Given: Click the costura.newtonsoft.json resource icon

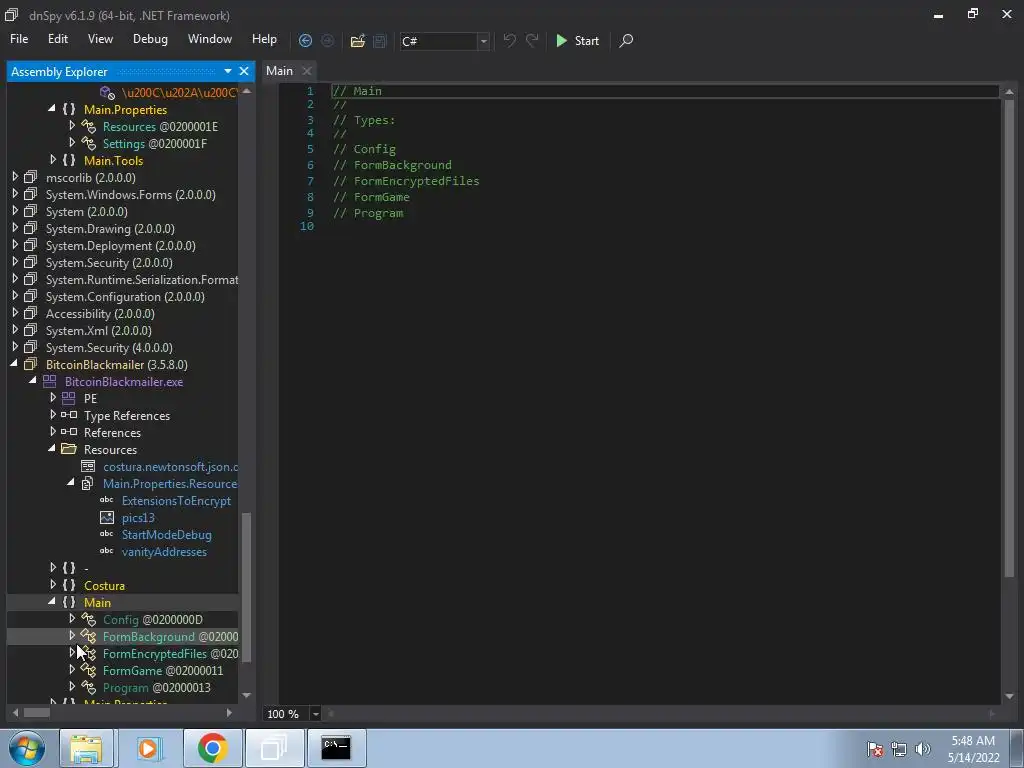Looking at the screenshot, I should pos(88,466).
